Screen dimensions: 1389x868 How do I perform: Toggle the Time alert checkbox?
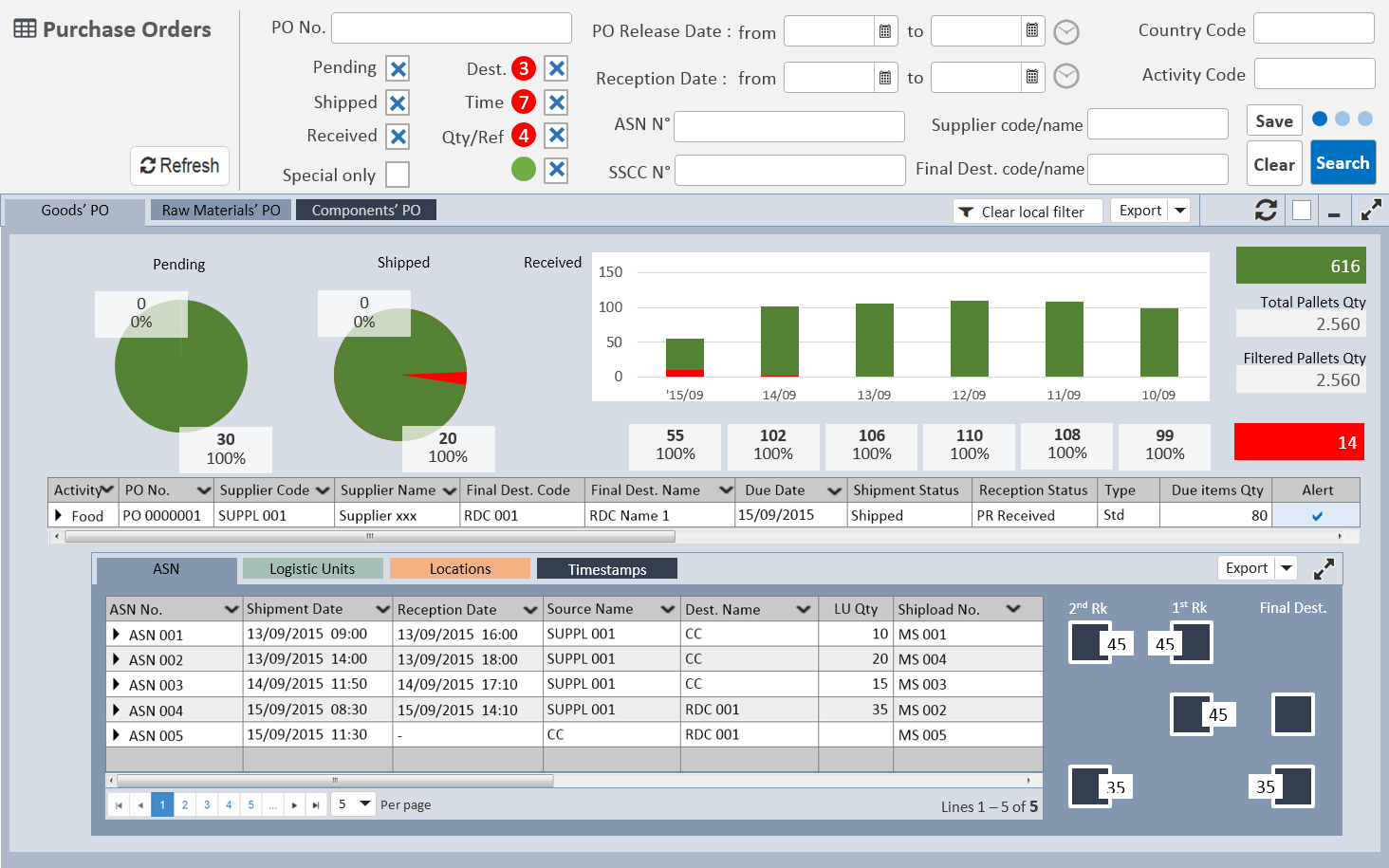557,102
